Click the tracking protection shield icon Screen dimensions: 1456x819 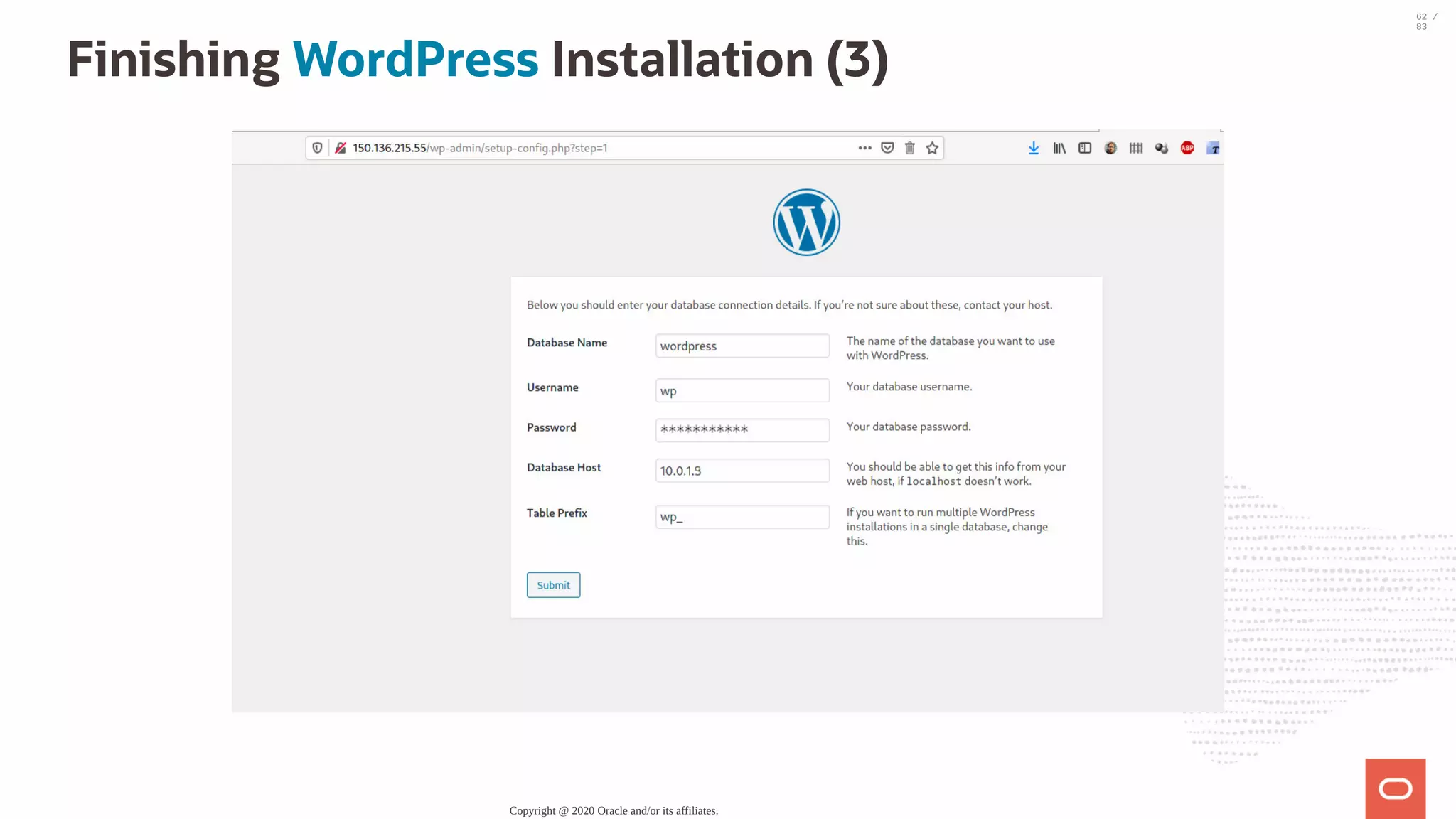point(317,148)
